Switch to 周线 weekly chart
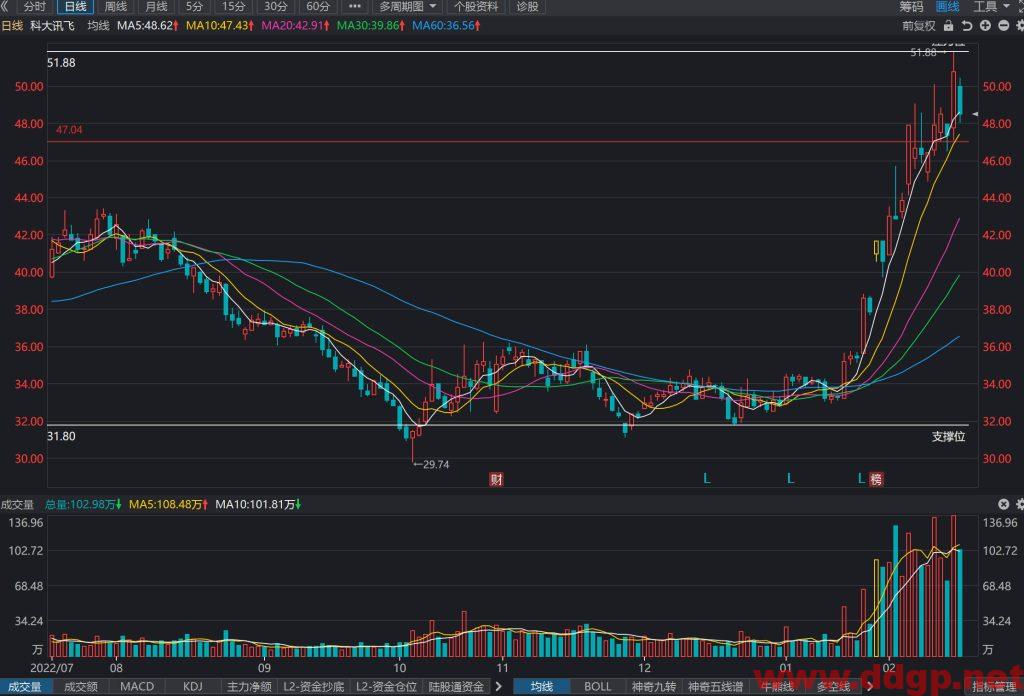 coord(116,7)
